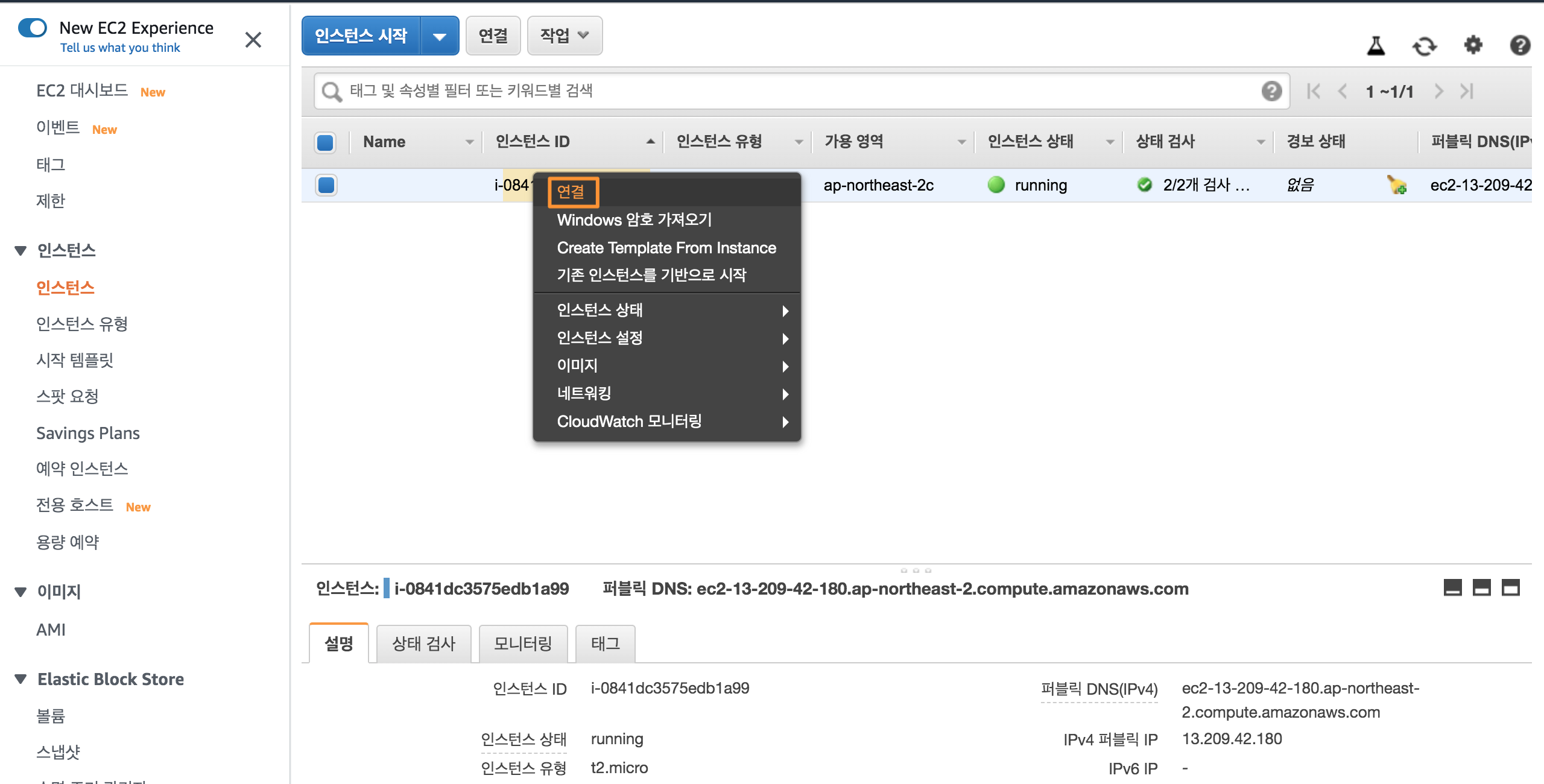1544x784 pixels.
Task: Minimize the details pane with the first layout icon
Action: pos(1452,587)
